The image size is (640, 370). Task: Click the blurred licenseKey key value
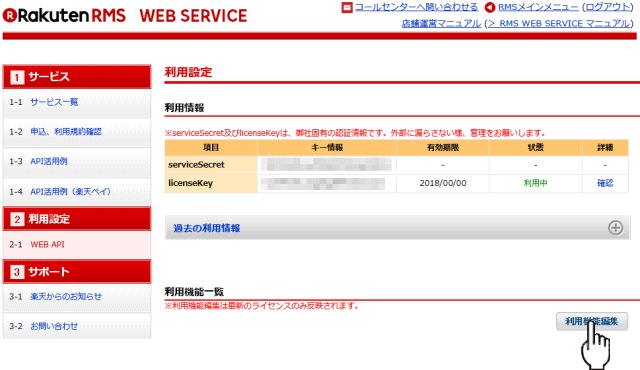(x=323, y=184)
